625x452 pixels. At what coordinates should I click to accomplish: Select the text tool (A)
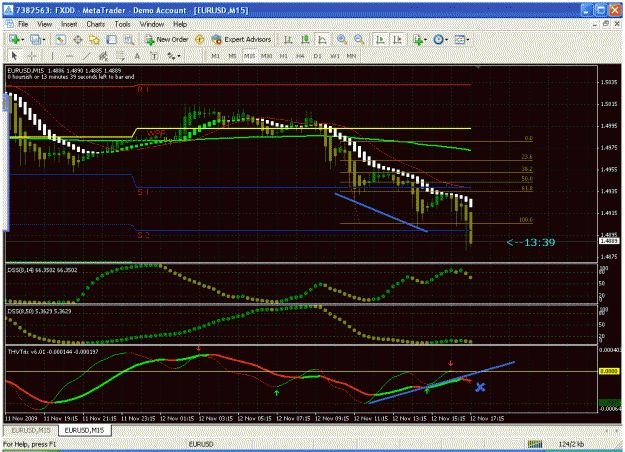click(x=137, y=56)
